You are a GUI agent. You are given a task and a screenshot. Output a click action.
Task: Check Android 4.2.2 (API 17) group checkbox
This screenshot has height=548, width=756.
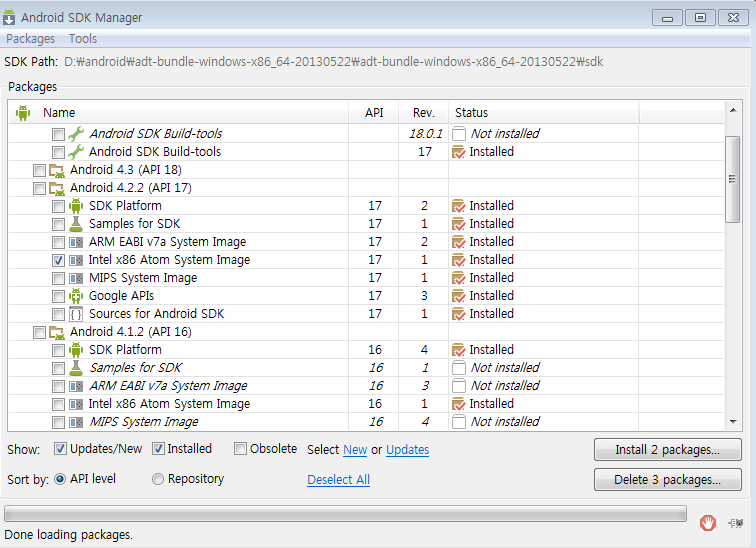pyautogui.click(x=39, y=188)
